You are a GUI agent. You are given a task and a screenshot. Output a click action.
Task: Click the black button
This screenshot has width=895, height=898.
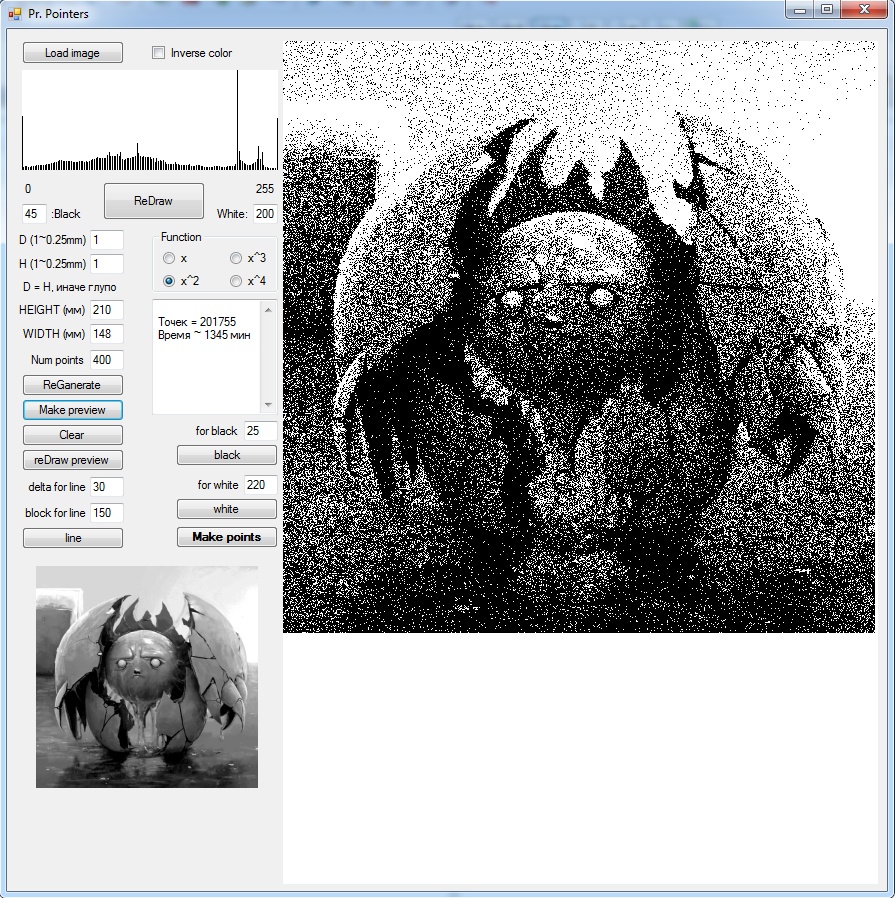[x=227, y=455]
